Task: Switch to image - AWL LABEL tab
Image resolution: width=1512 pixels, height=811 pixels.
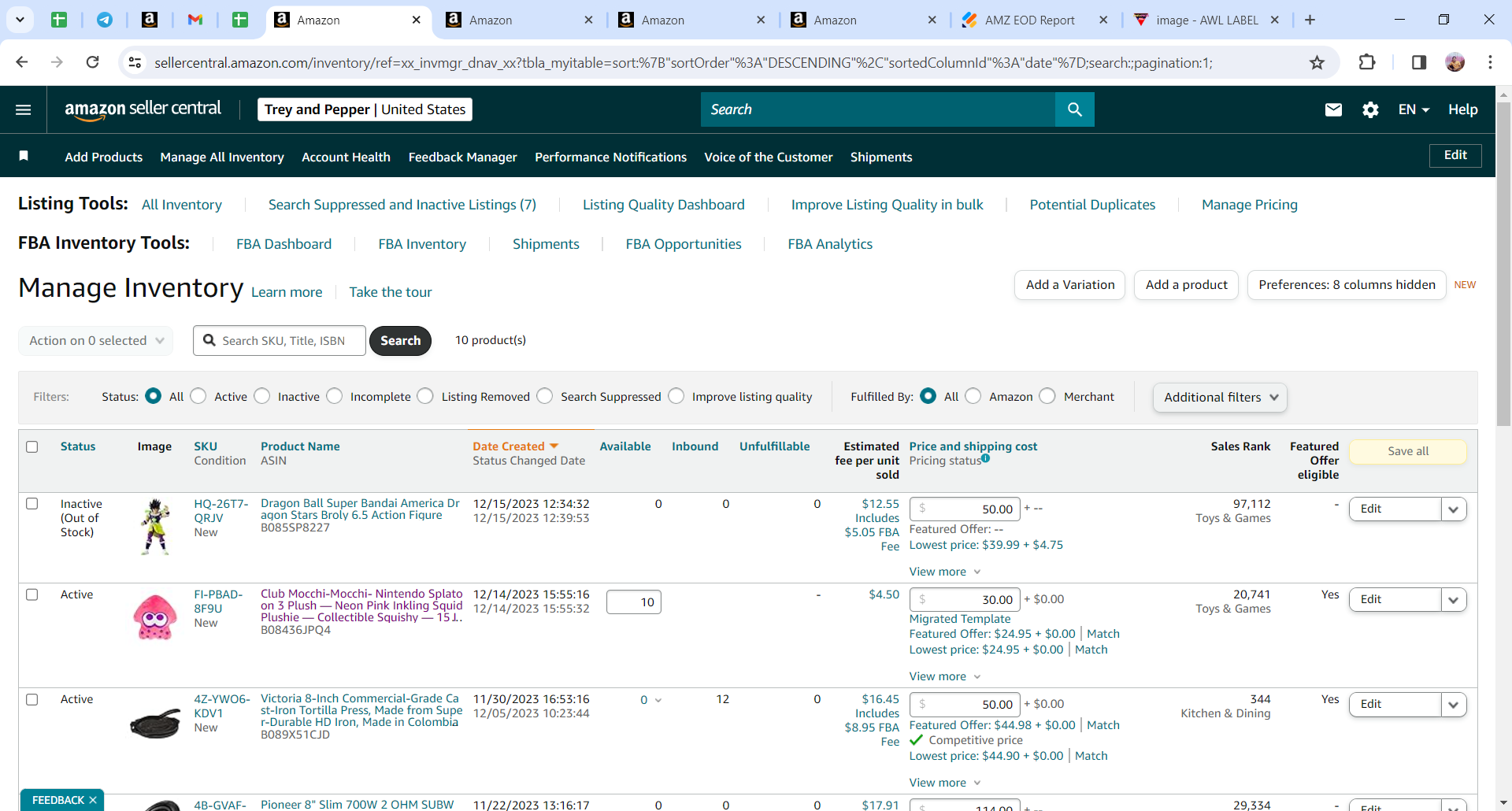Action: click(x=1205, y=20)
